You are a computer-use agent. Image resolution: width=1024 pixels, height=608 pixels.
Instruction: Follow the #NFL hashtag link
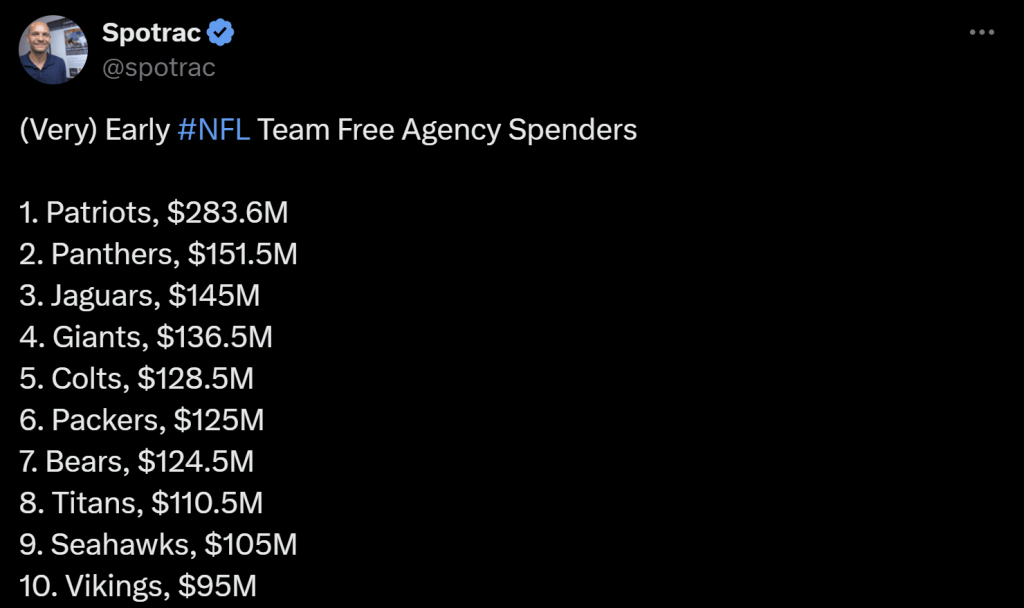(x=214, y=130)
